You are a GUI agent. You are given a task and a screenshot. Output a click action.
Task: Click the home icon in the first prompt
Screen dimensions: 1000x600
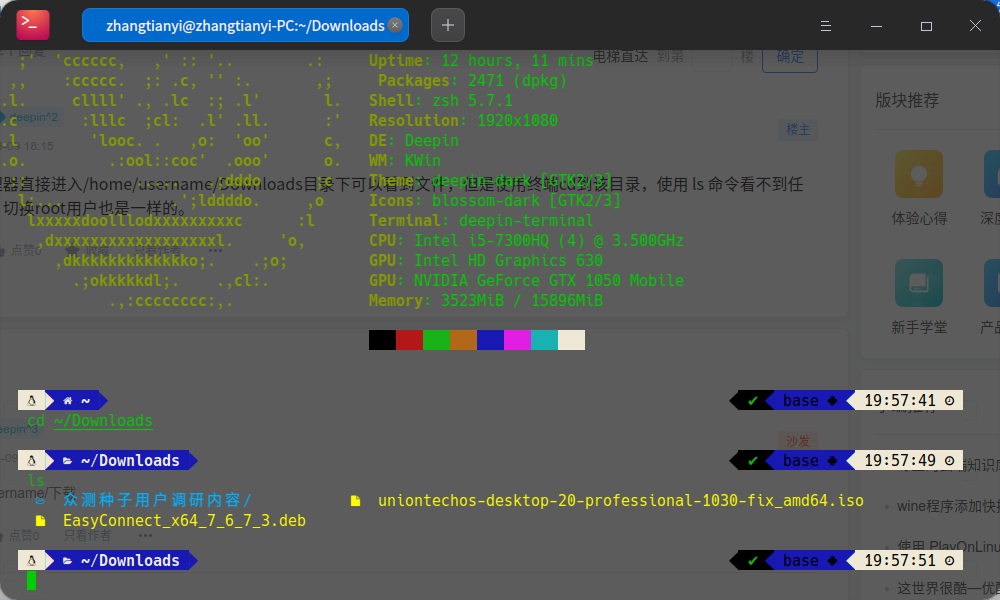coord(68,400)
